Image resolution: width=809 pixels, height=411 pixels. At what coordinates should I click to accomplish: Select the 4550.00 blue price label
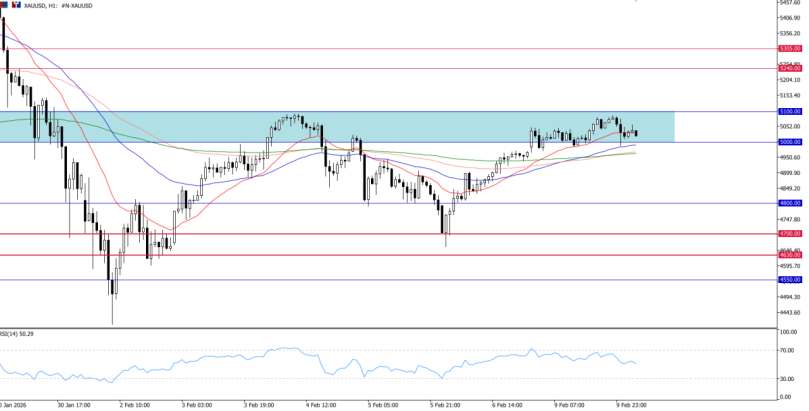click(x=790, y=280)
